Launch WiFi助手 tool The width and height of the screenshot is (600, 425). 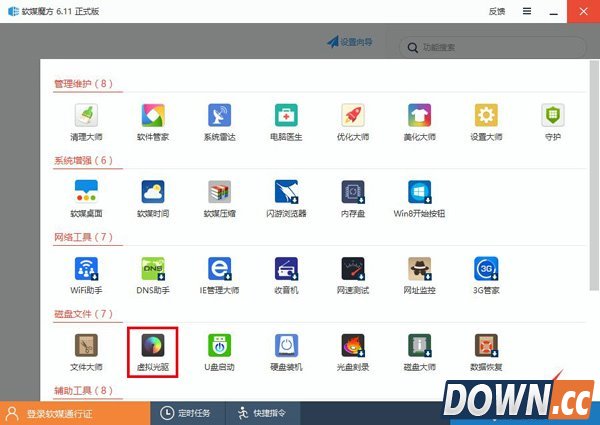point(86,275)
